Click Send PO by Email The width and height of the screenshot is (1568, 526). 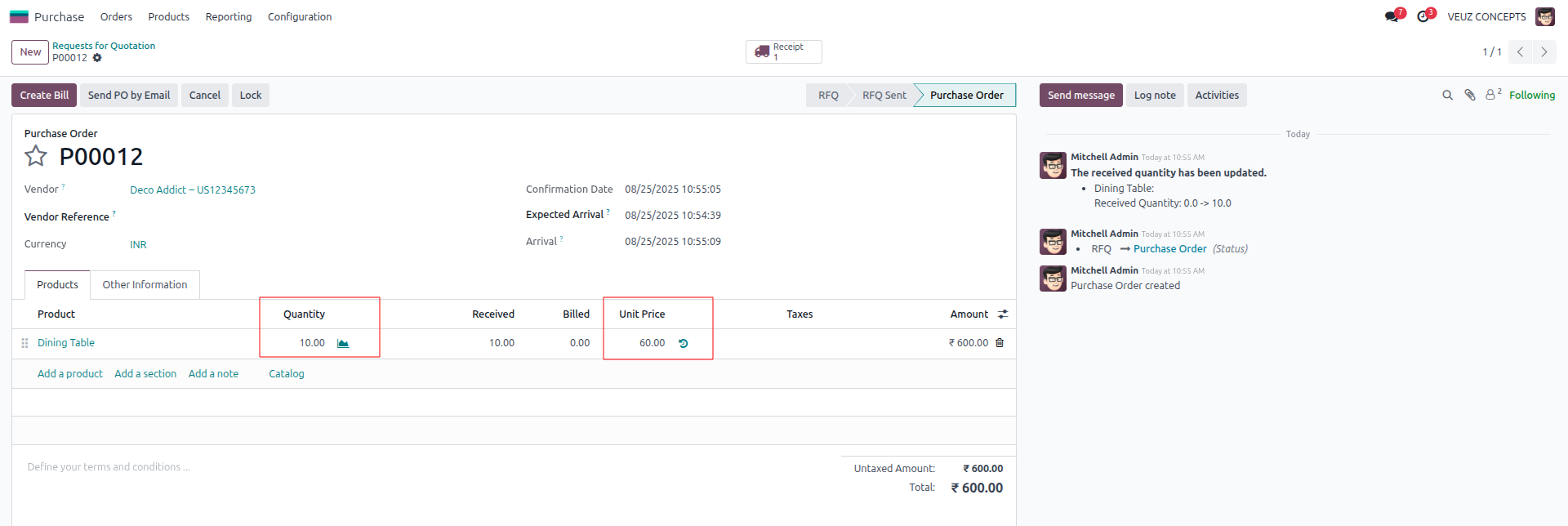[x=129, y=96]
